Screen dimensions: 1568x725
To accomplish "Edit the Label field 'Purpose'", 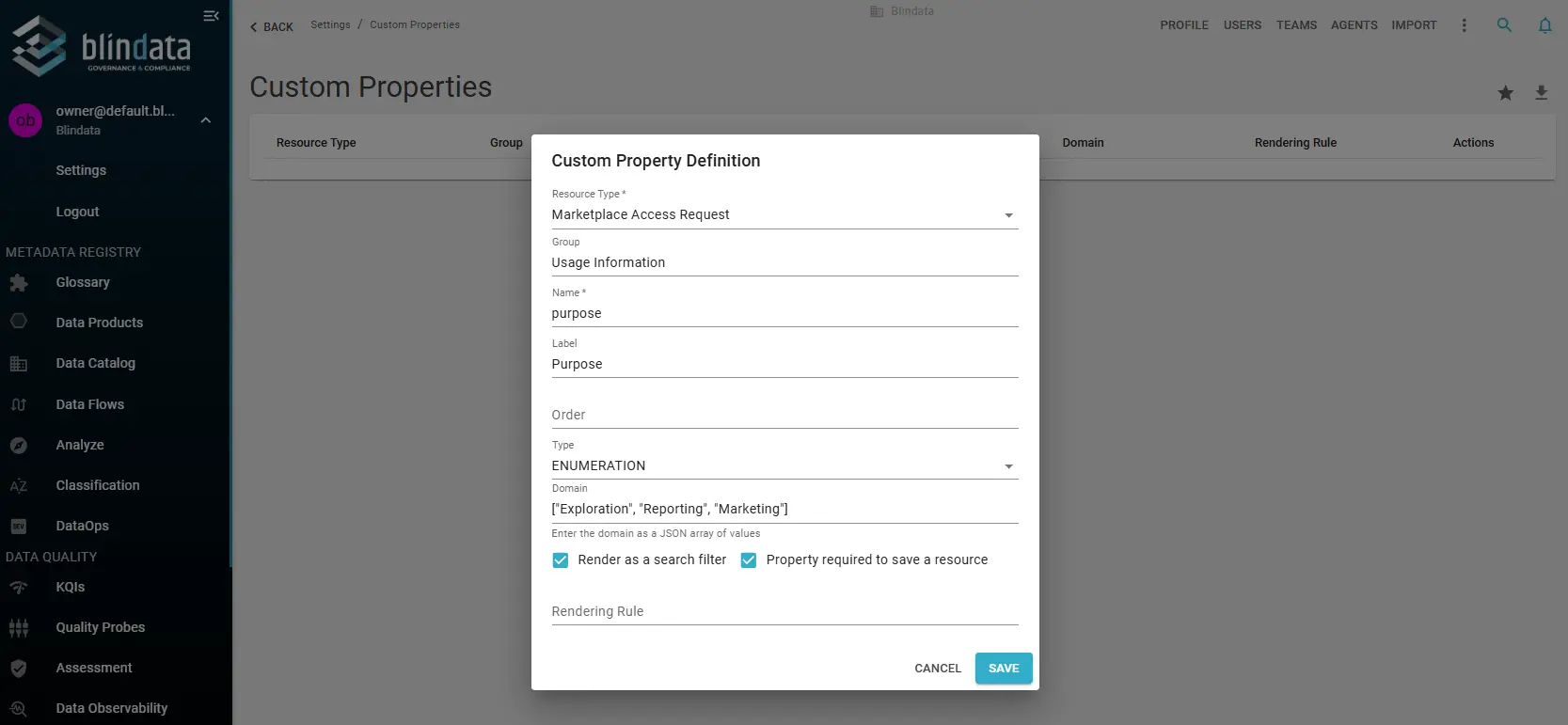I will (784, 364).
